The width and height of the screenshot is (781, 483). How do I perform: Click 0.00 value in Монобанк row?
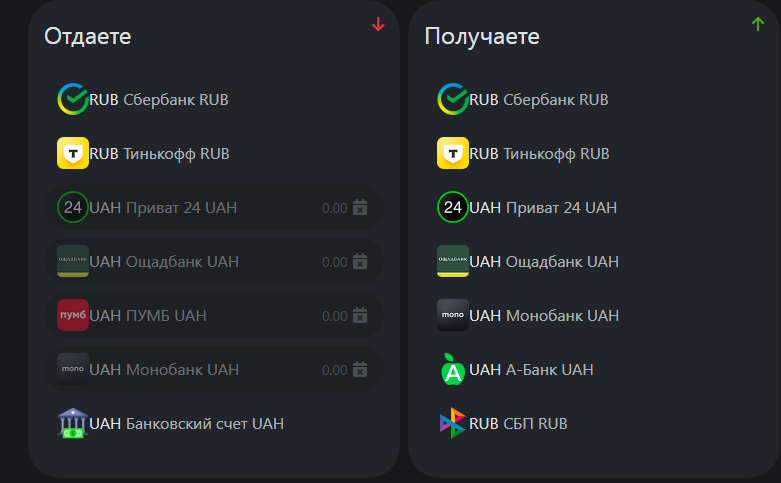[335, 370]
